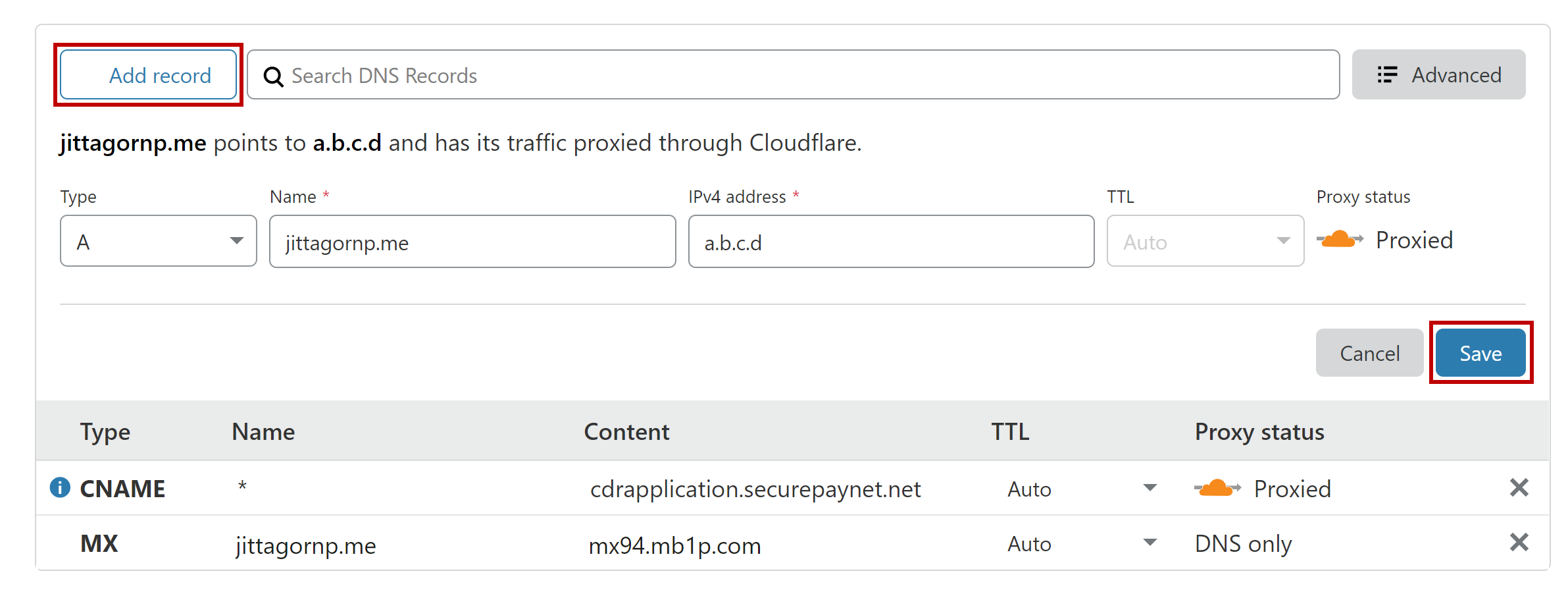This screenshot has width=1568, height=594.
Task: Click the MX record DNS only status
Action: [x=1243, y=544]
